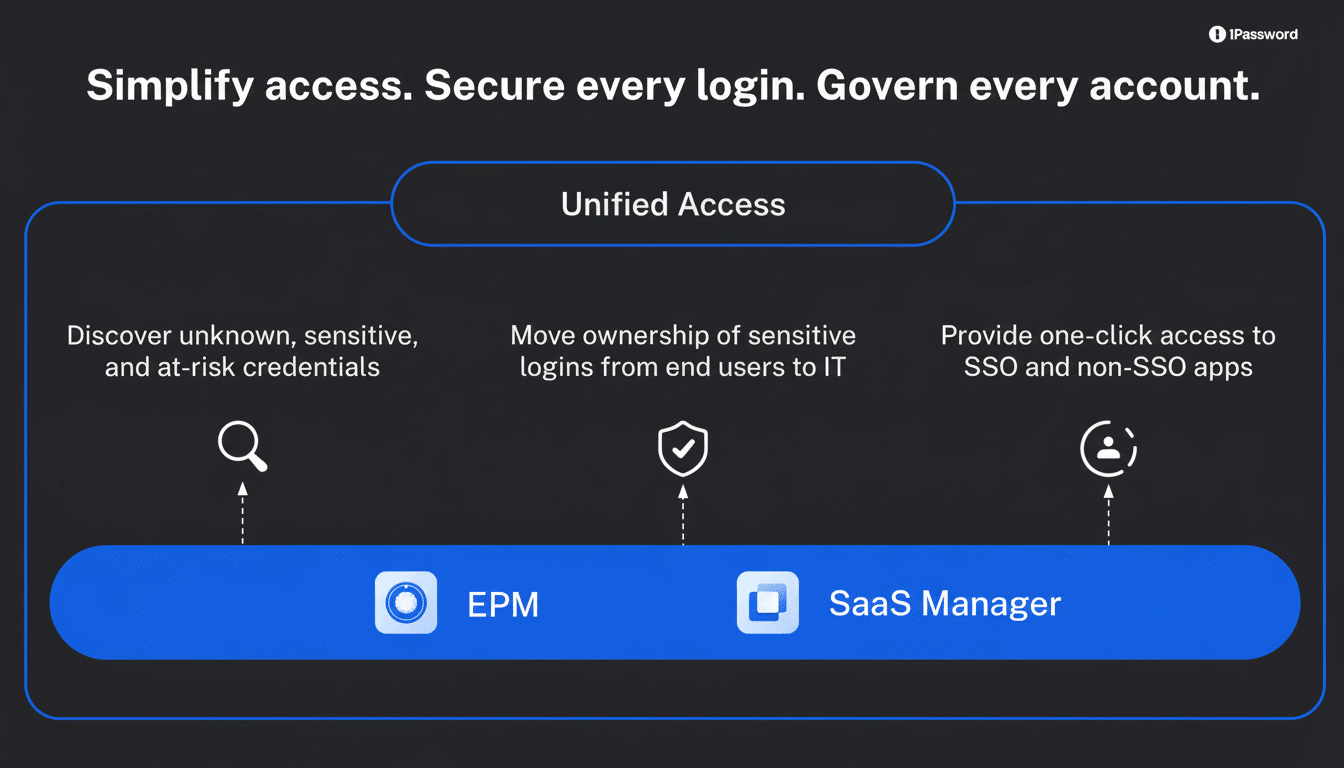
Task: Click the dashed arrow beneath the user icon
Action: point(1108,516)
